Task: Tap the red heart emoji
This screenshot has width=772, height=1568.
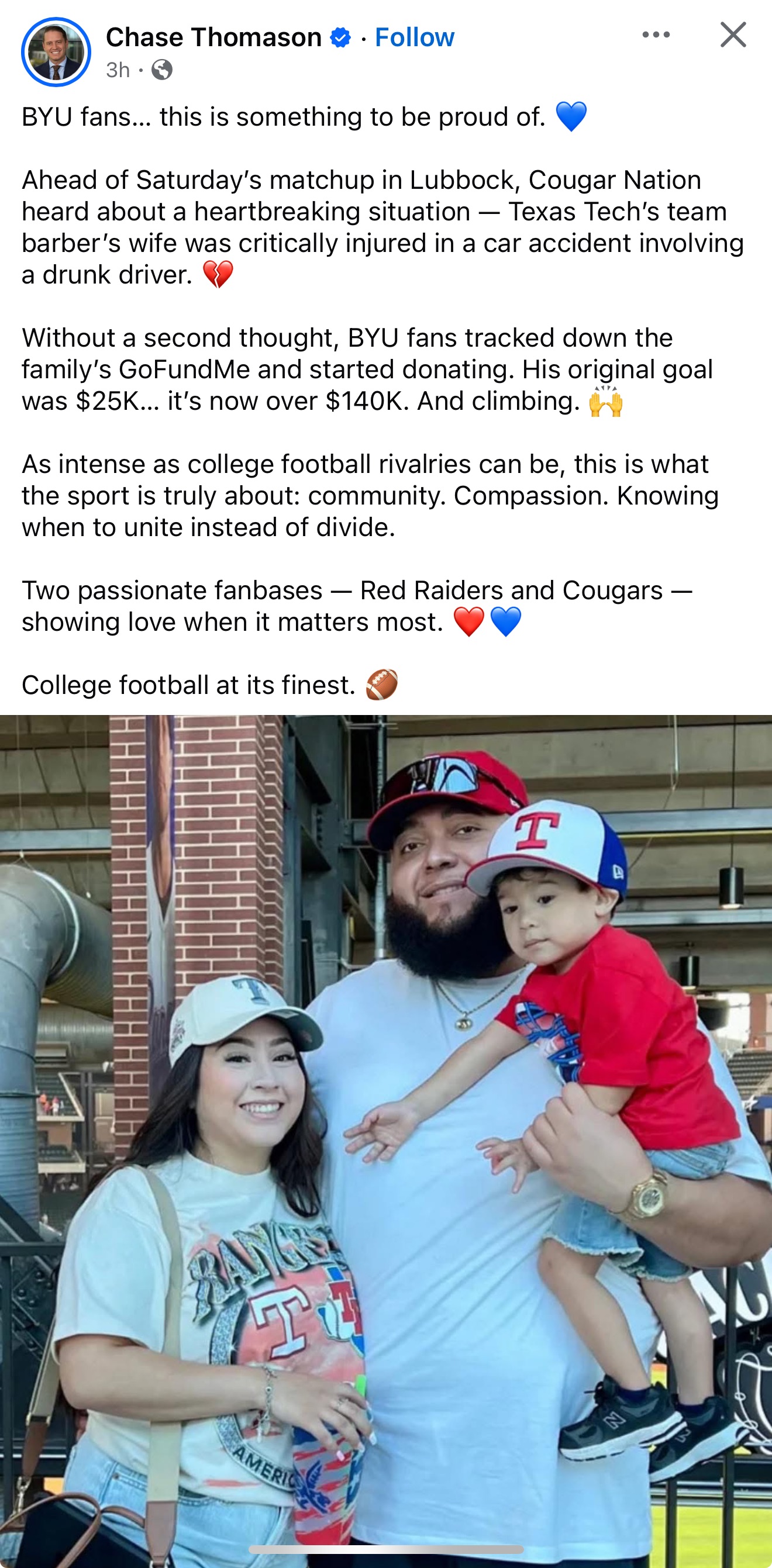Action: [469, 622]
